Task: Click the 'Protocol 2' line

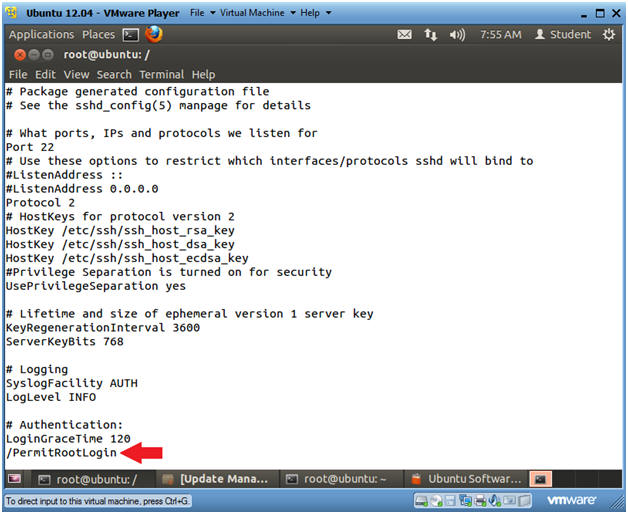Action: (40, 203)
